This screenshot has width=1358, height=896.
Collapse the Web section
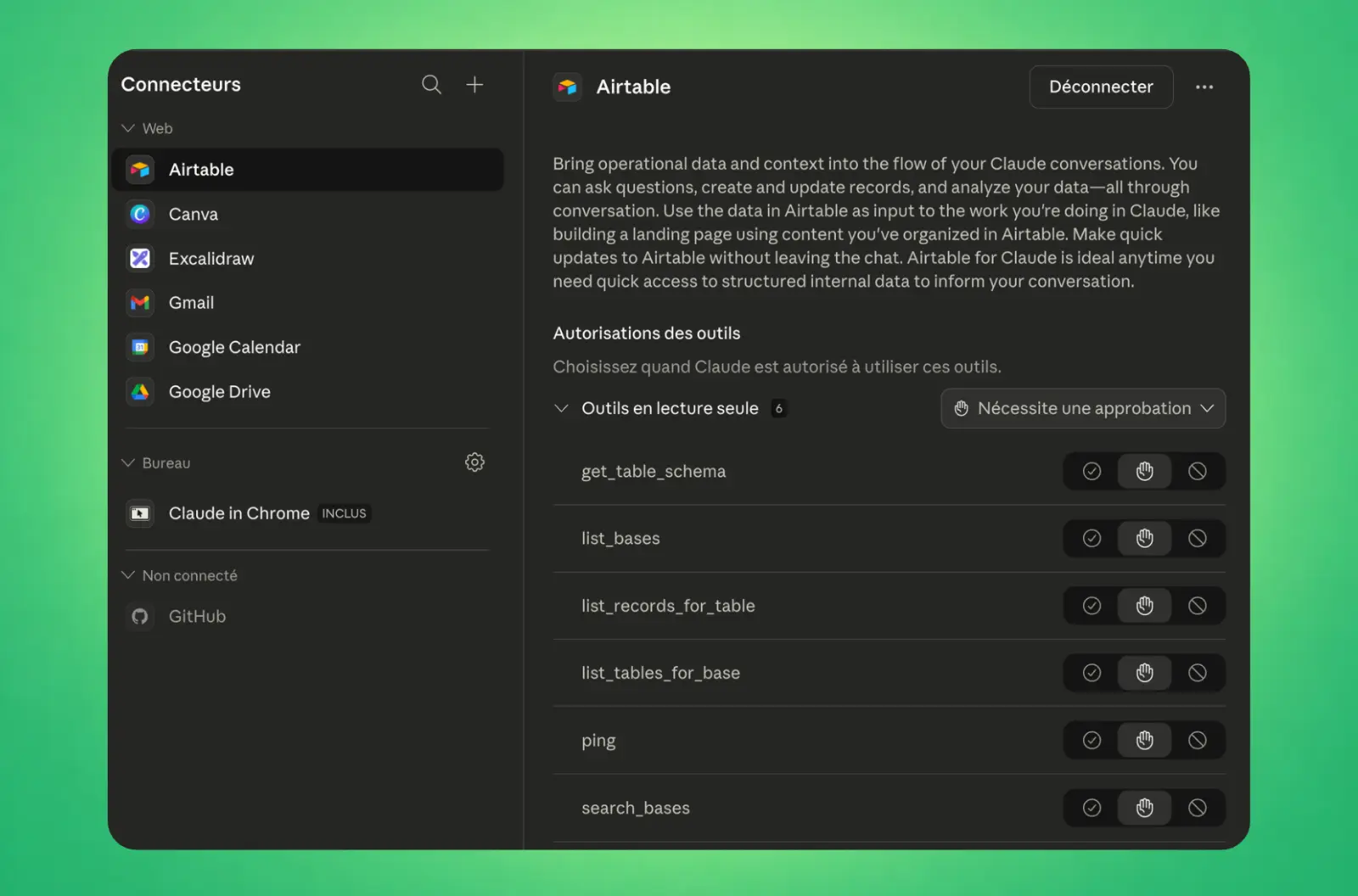129,128
